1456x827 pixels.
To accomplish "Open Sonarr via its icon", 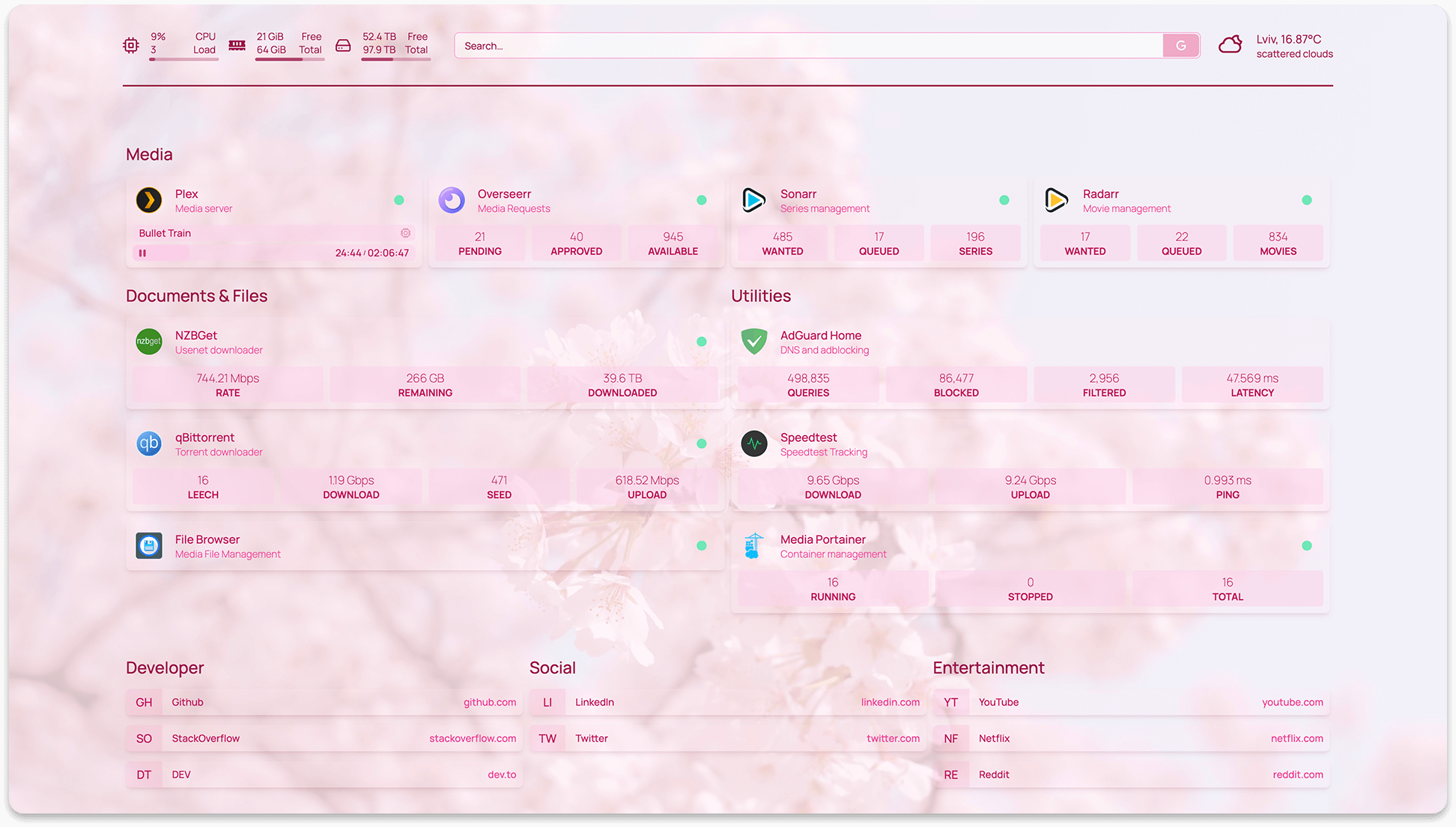I will [x=753, y=200].
